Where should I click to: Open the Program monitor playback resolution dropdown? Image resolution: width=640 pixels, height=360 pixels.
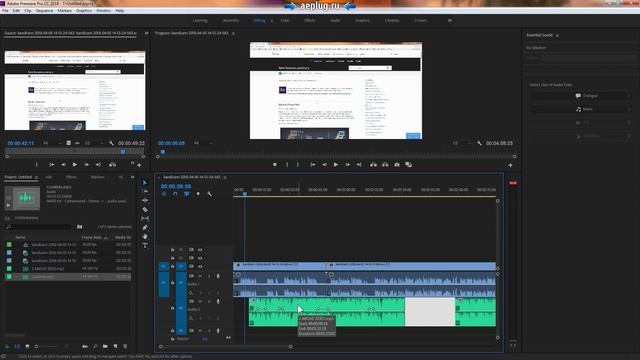[461, 143]
